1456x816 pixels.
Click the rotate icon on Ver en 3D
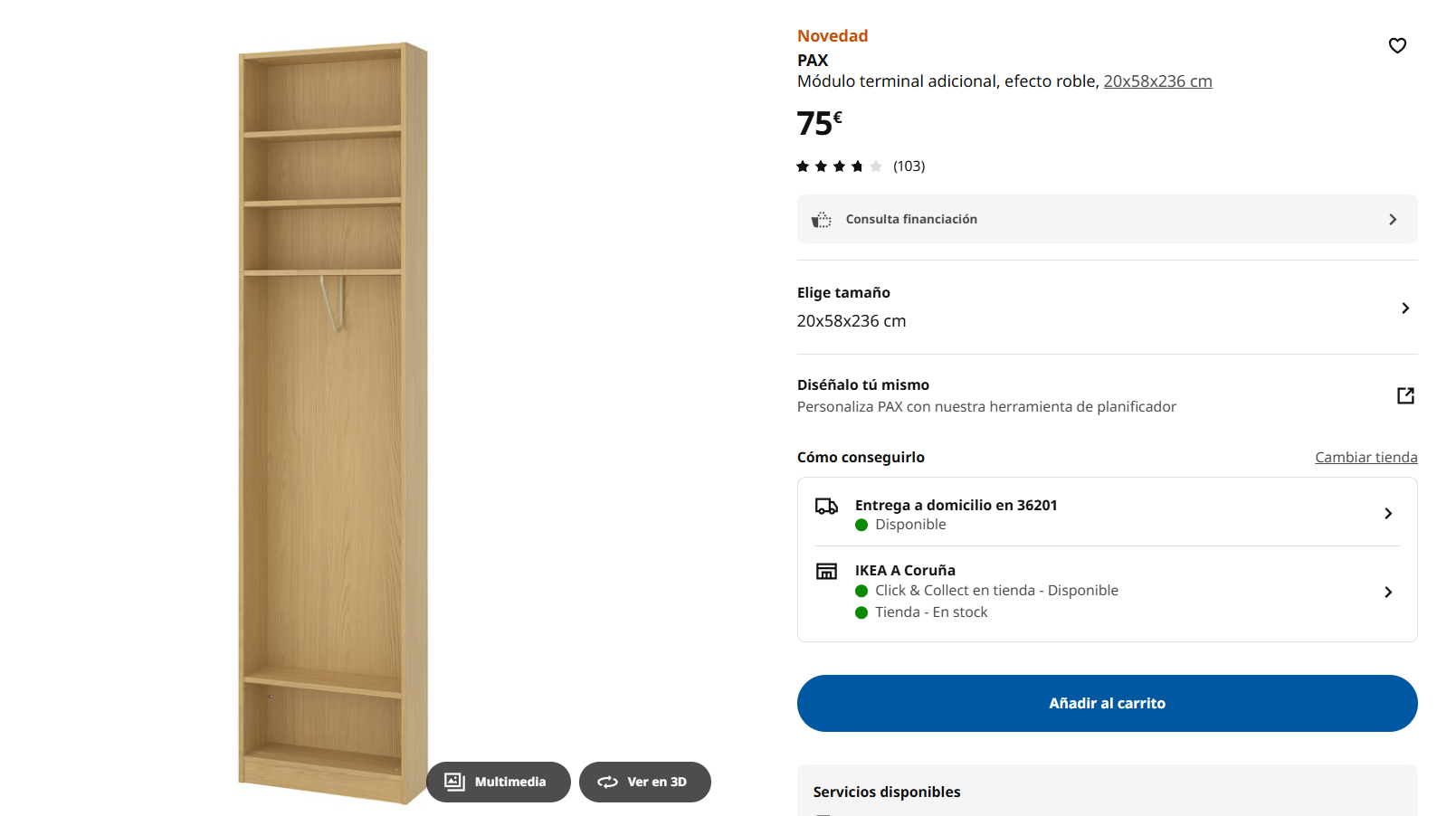(x=607, y=782)
